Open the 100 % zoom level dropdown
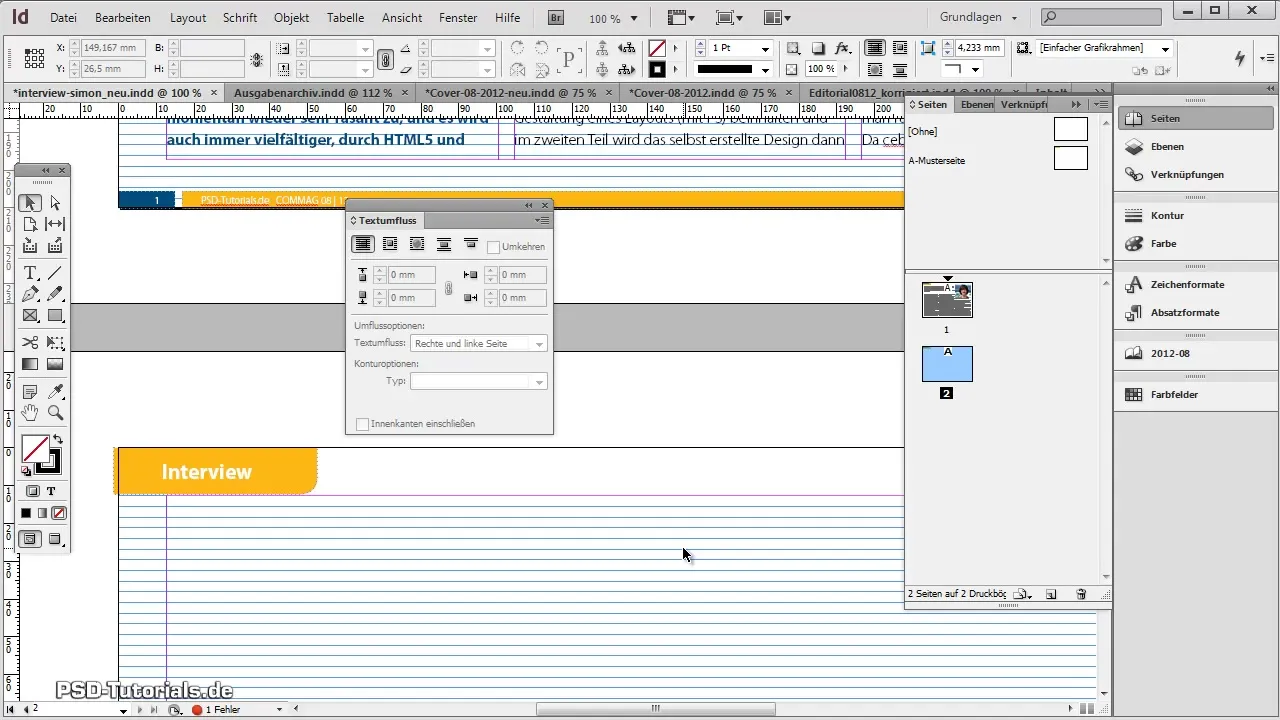The width and height of the screenshot is (1280, 720). (x=634, y=18)
